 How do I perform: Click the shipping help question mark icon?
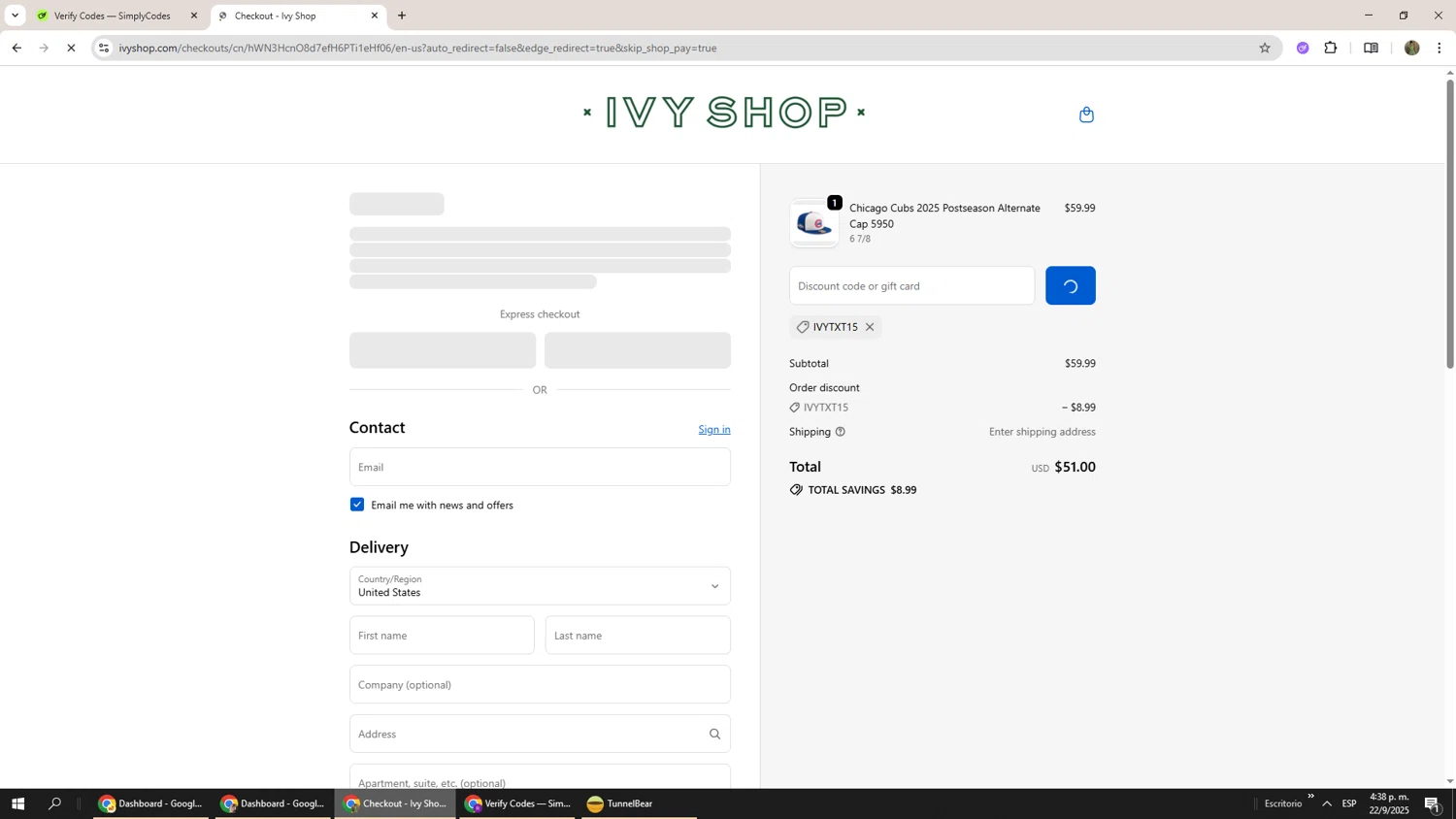[841, 432]
